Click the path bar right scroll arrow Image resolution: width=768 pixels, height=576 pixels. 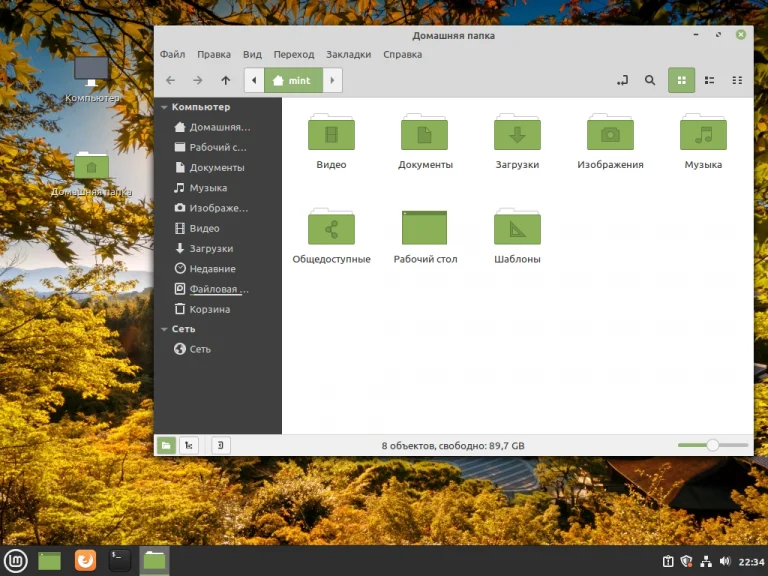(333, 81)
